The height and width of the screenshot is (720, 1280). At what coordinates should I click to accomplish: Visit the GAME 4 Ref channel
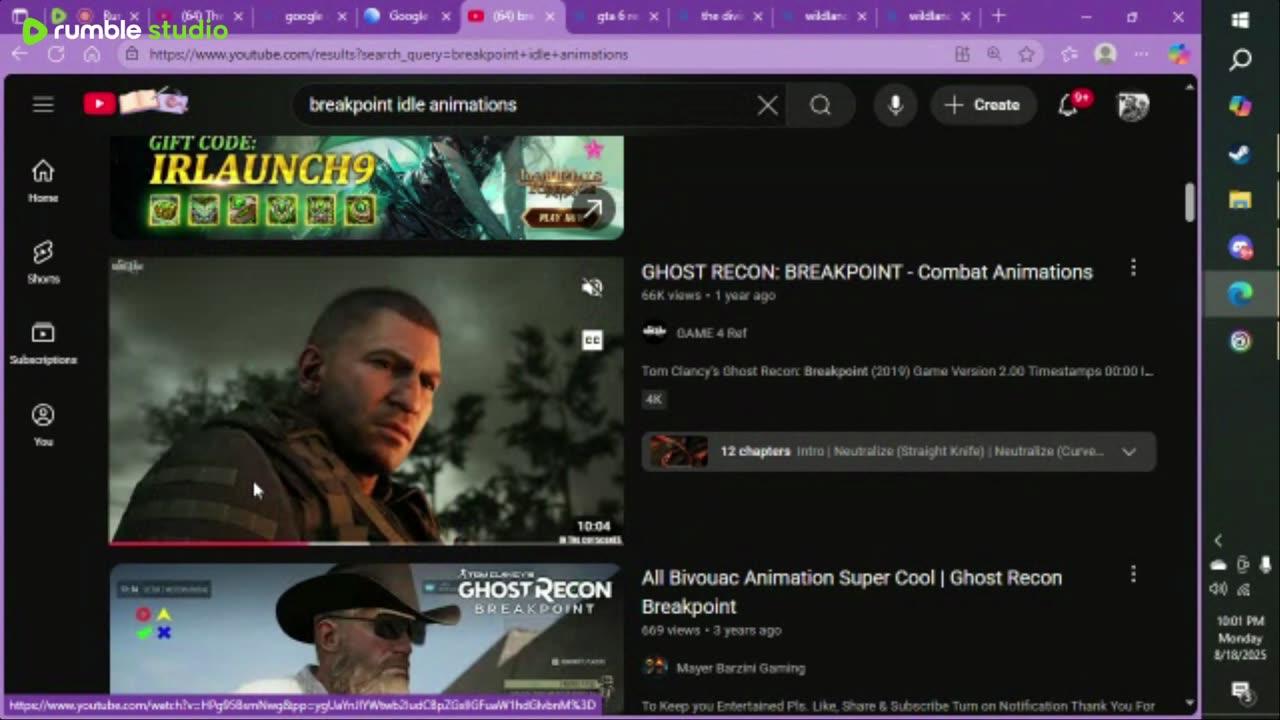pos(712,333)
